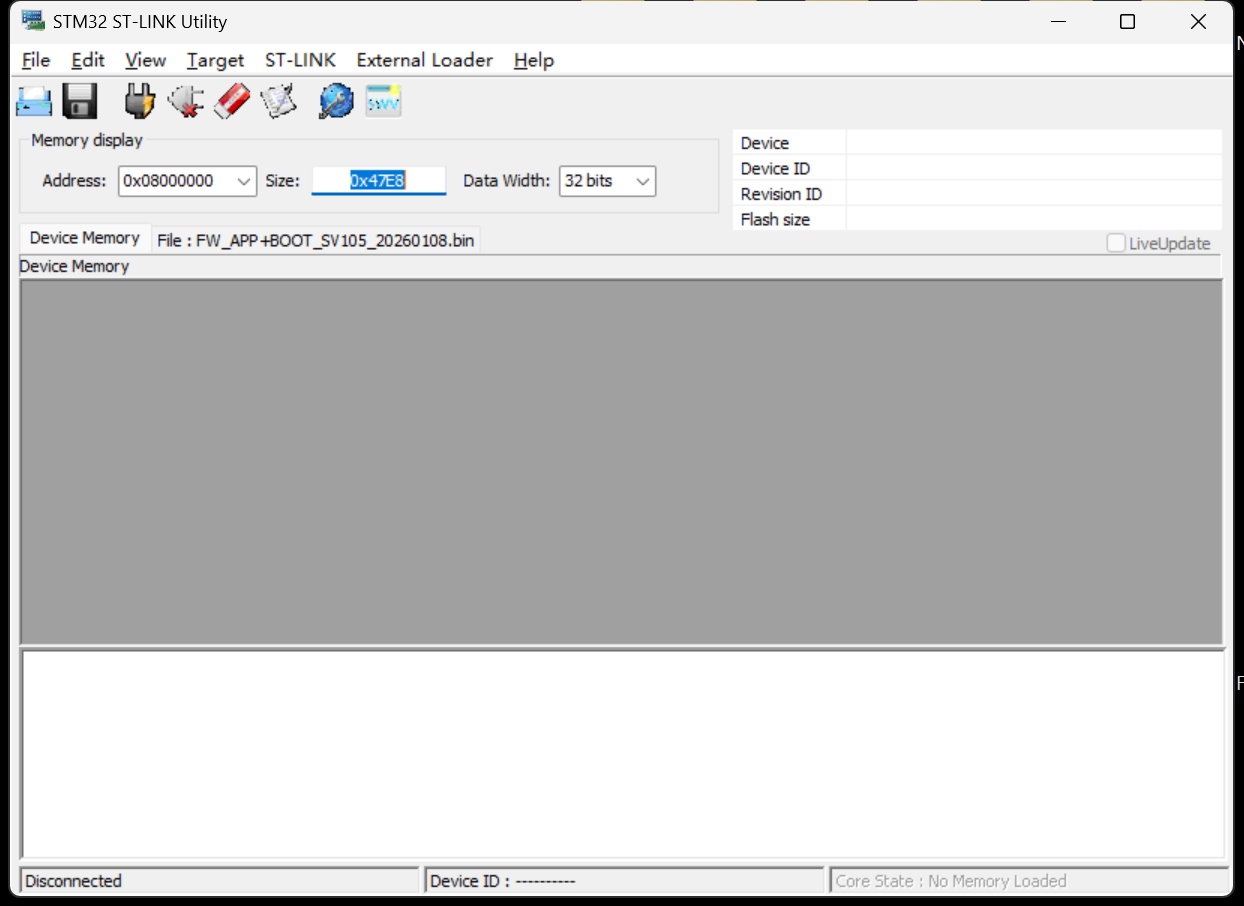Click the Flash size label
1244x906 pixels.
tap(775, 219)
